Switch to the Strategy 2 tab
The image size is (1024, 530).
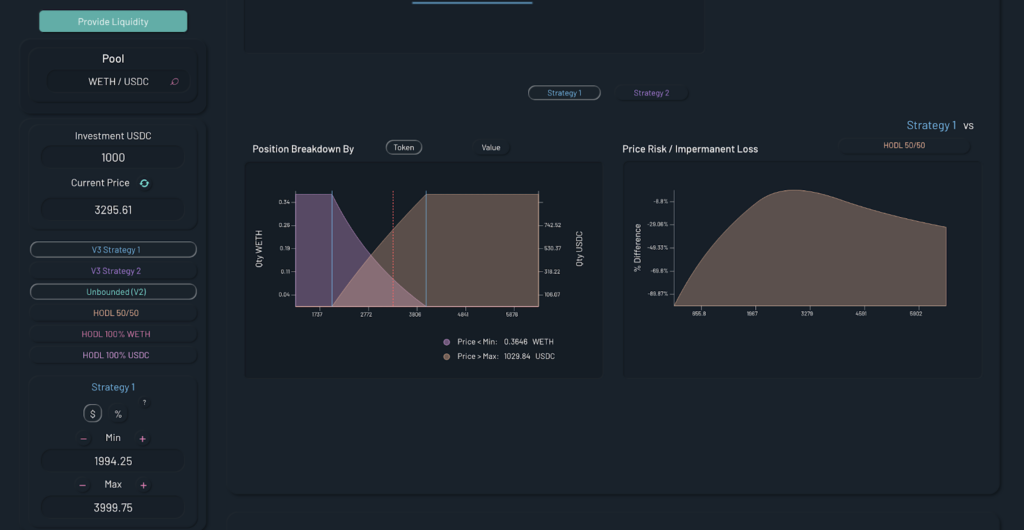pos(650,93)
